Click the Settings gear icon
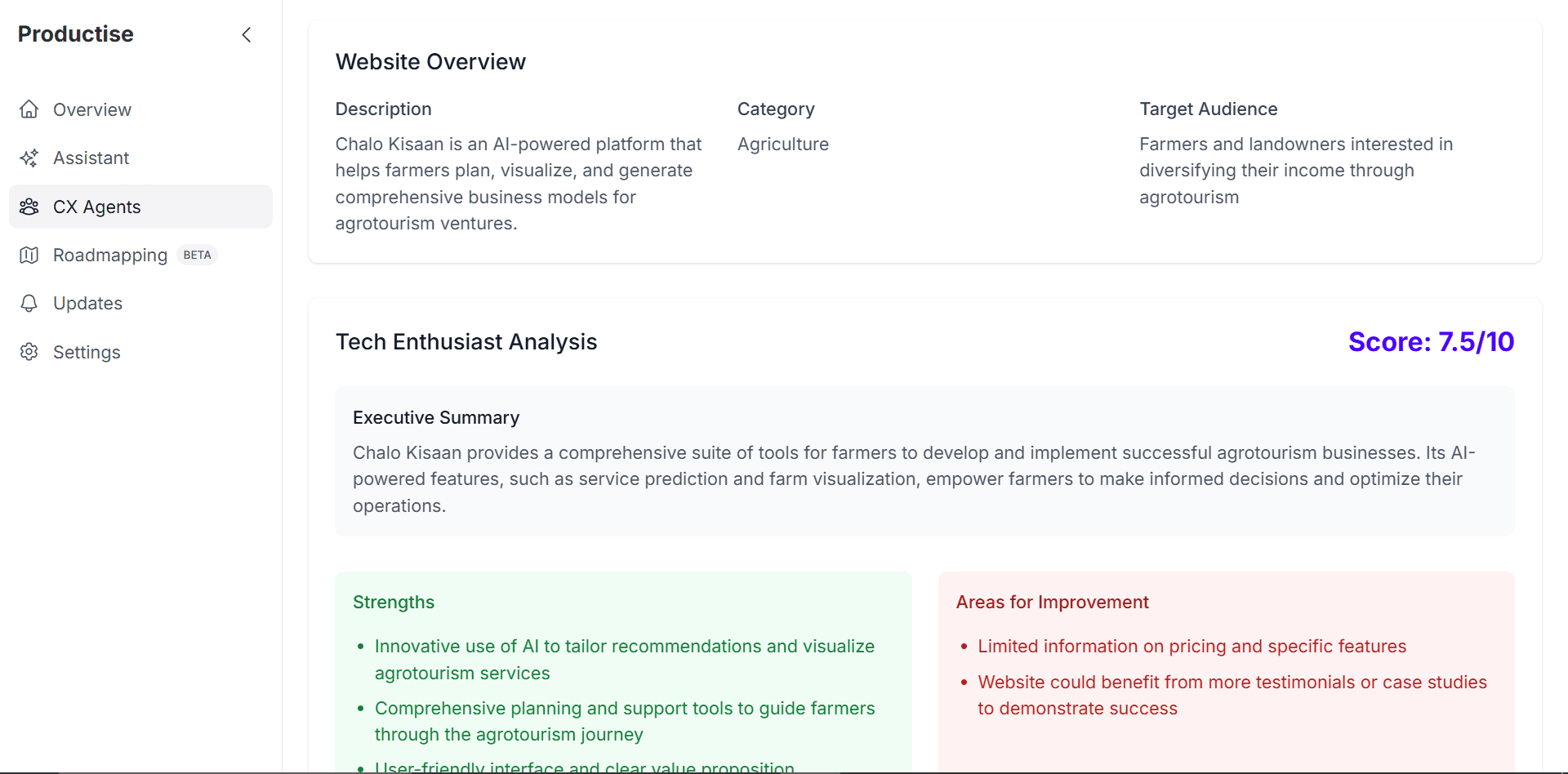This screenshot has width=1568, height=774. click(29, 352)
